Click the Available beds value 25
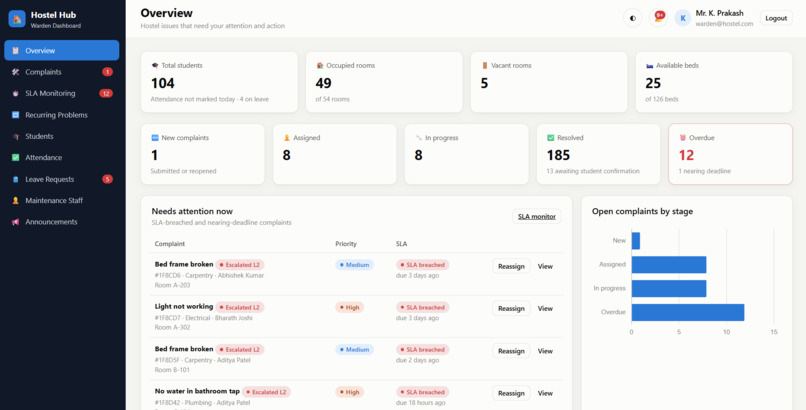 653,83
